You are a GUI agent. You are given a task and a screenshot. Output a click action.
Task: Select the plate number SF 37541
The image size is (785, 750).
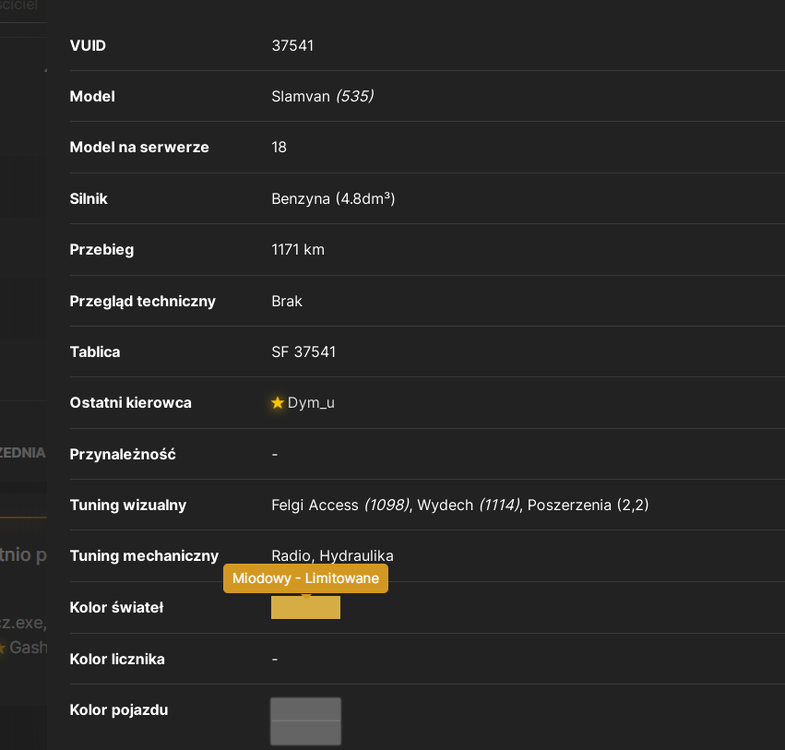(303, 352)
